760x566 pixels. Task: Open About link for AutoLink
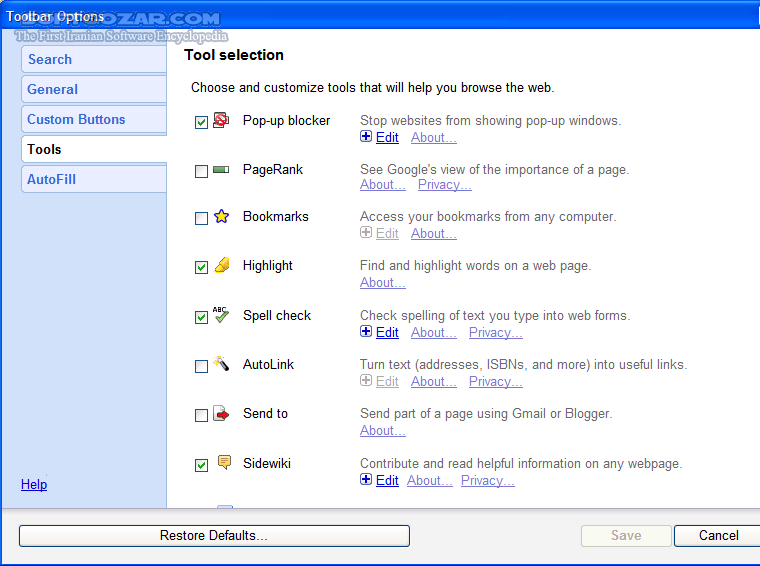point(434,382)
